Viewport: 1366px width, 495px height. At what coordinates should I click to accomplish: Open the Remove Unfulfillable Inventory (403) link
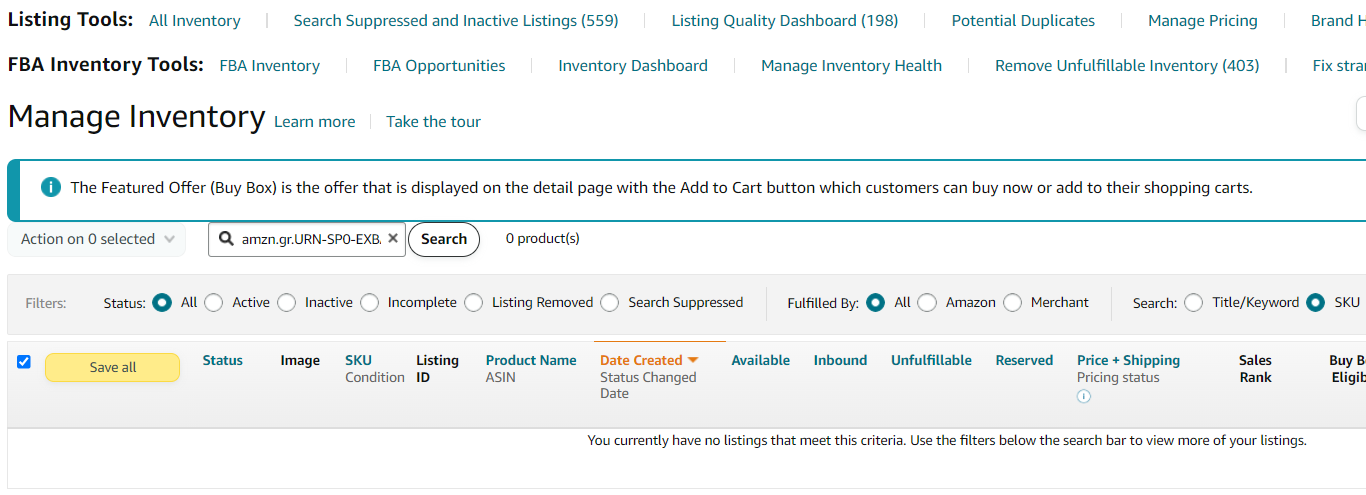pos(1127,66)
